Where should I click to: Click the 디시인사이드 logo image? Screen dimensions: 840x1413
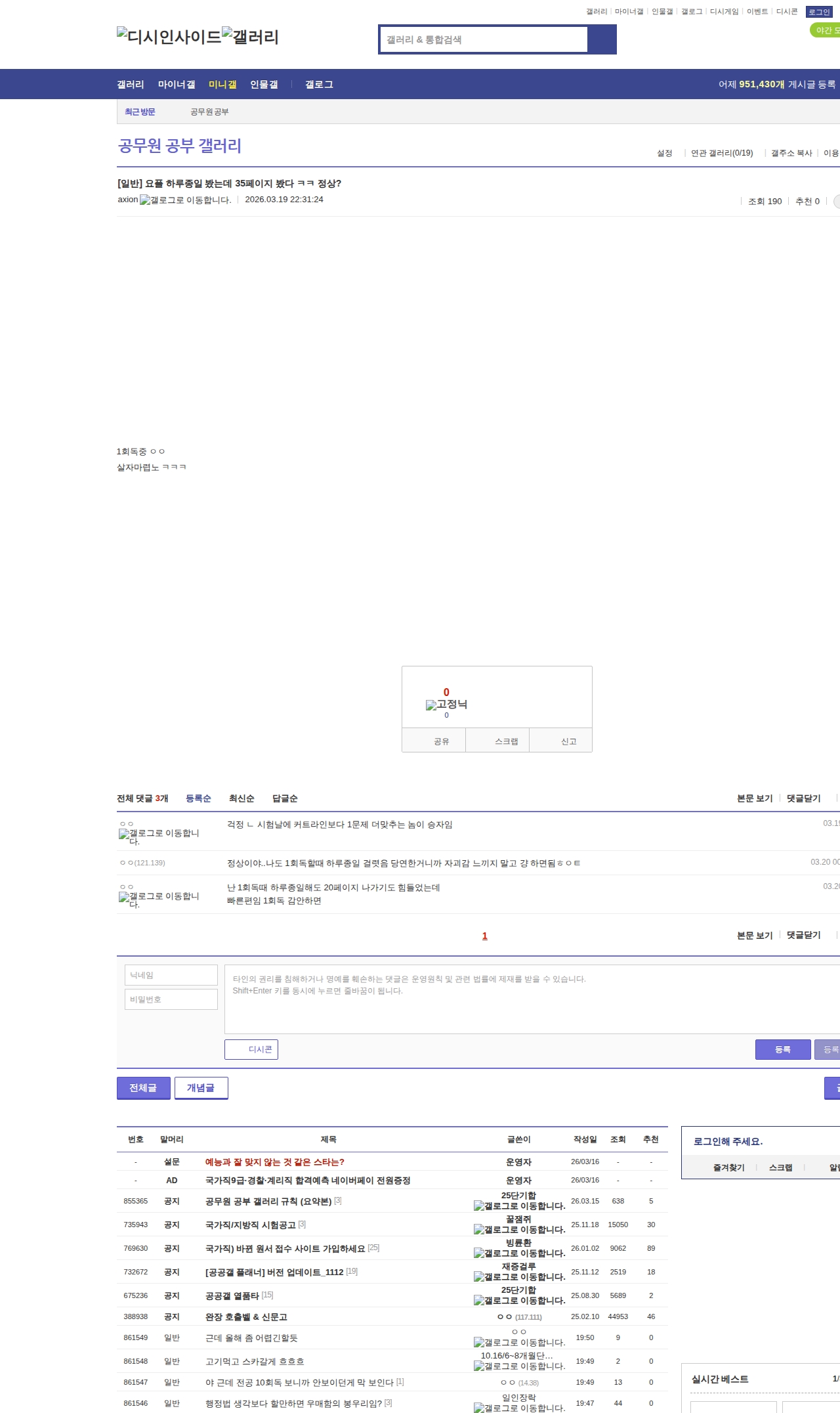click(169, 36)
